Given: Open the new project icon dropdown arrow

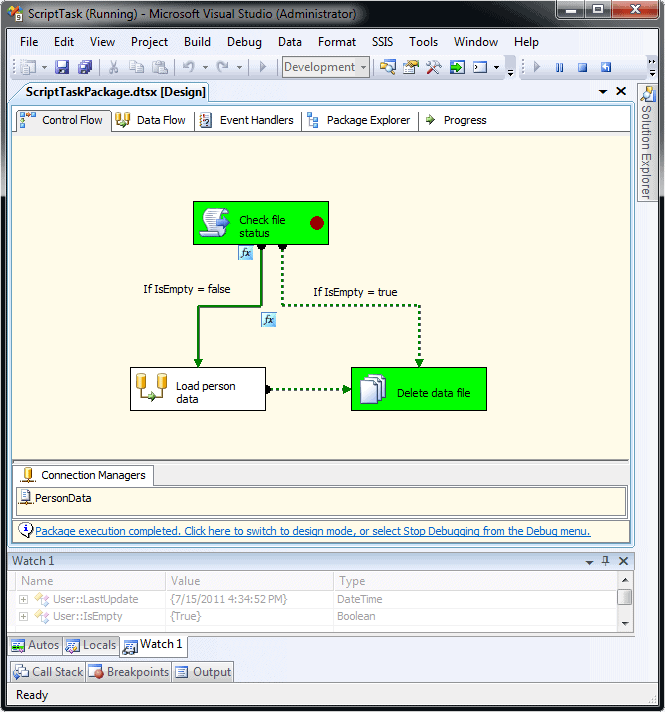Looking at the screenshot, I should point(44,68).
